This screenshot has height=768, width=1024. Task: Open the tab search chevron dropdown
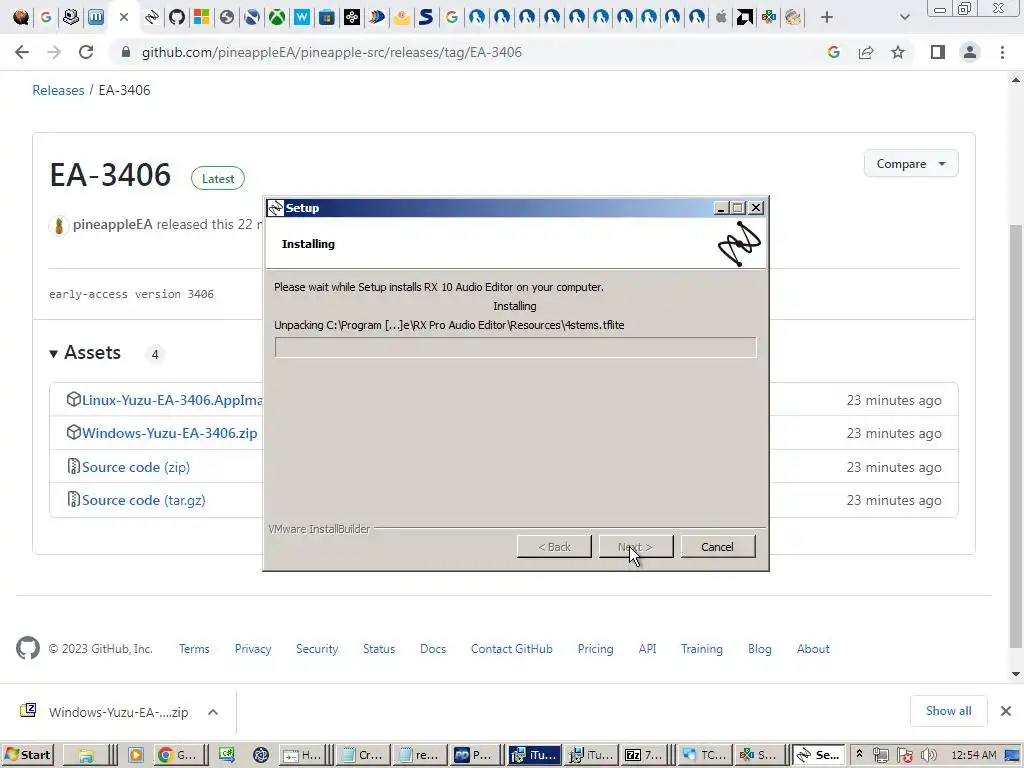904,17
